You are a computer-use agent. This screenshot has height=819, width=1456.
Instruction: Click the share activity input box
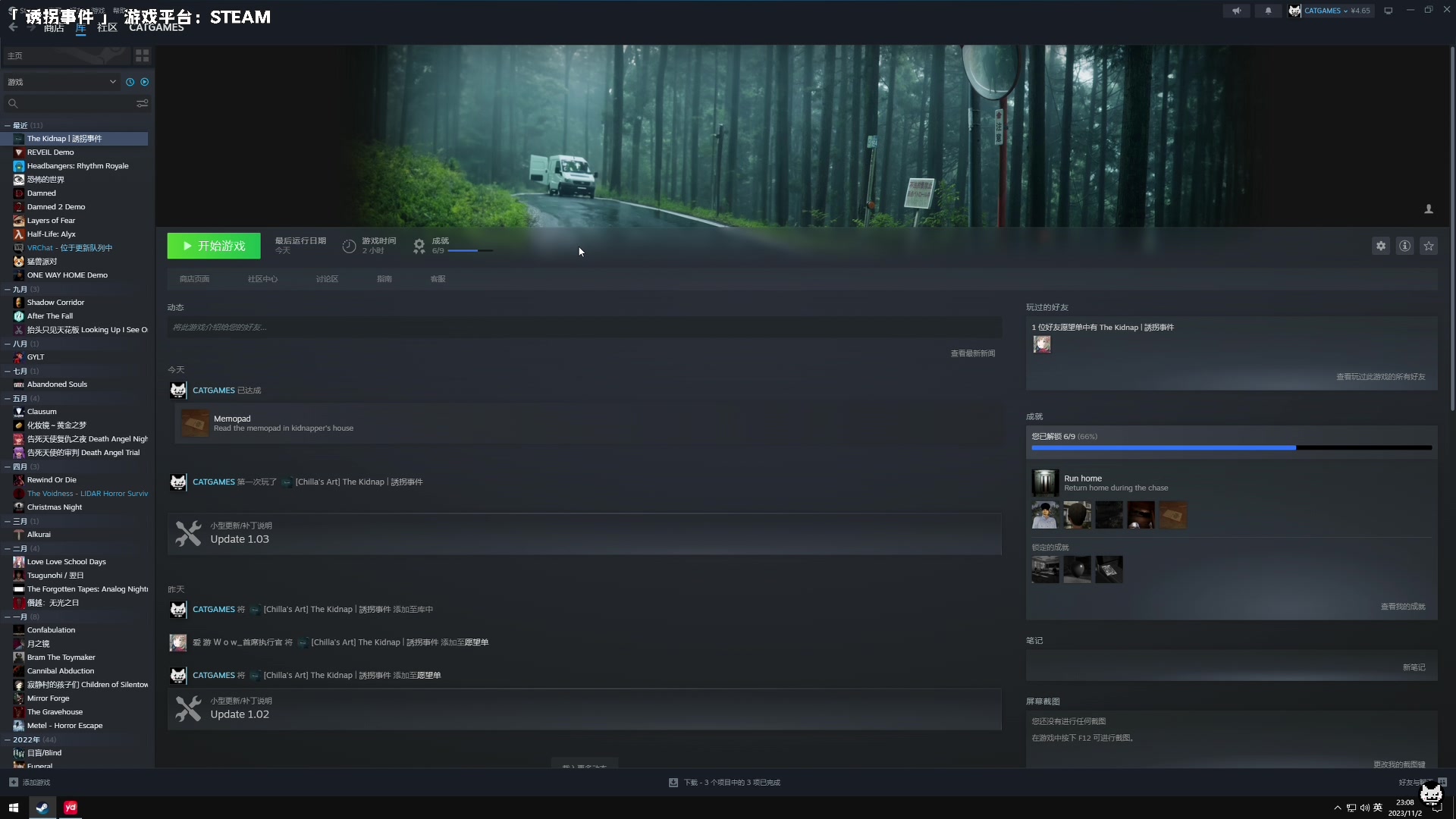click(585, 328)
